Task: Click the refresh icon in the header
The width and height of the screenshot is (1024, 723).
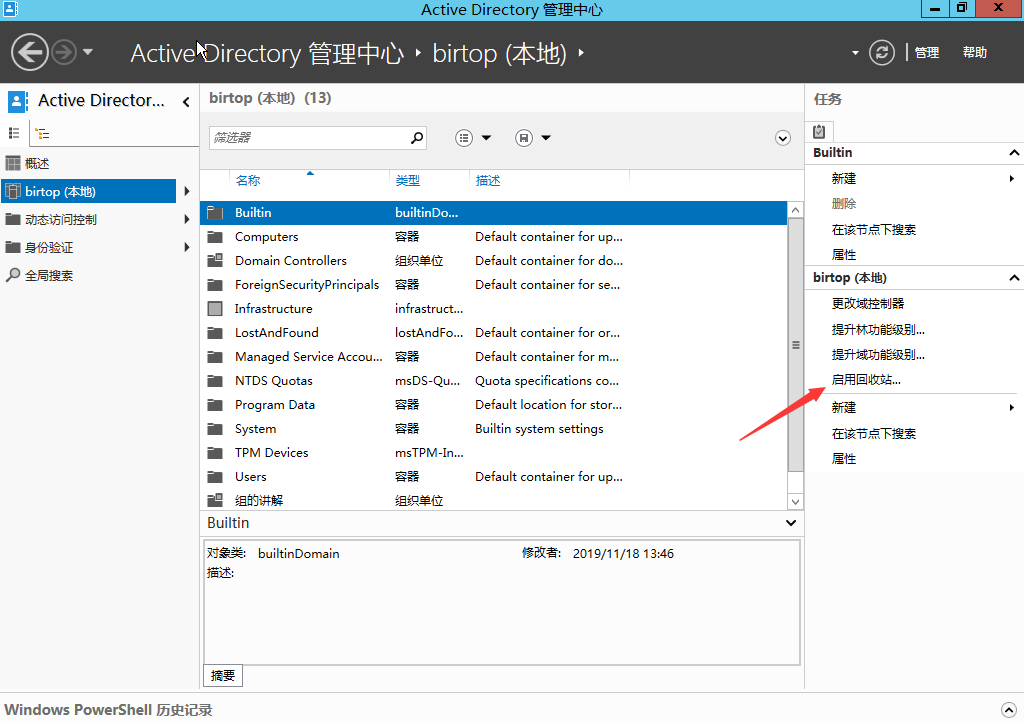Action: coord(882,52)
